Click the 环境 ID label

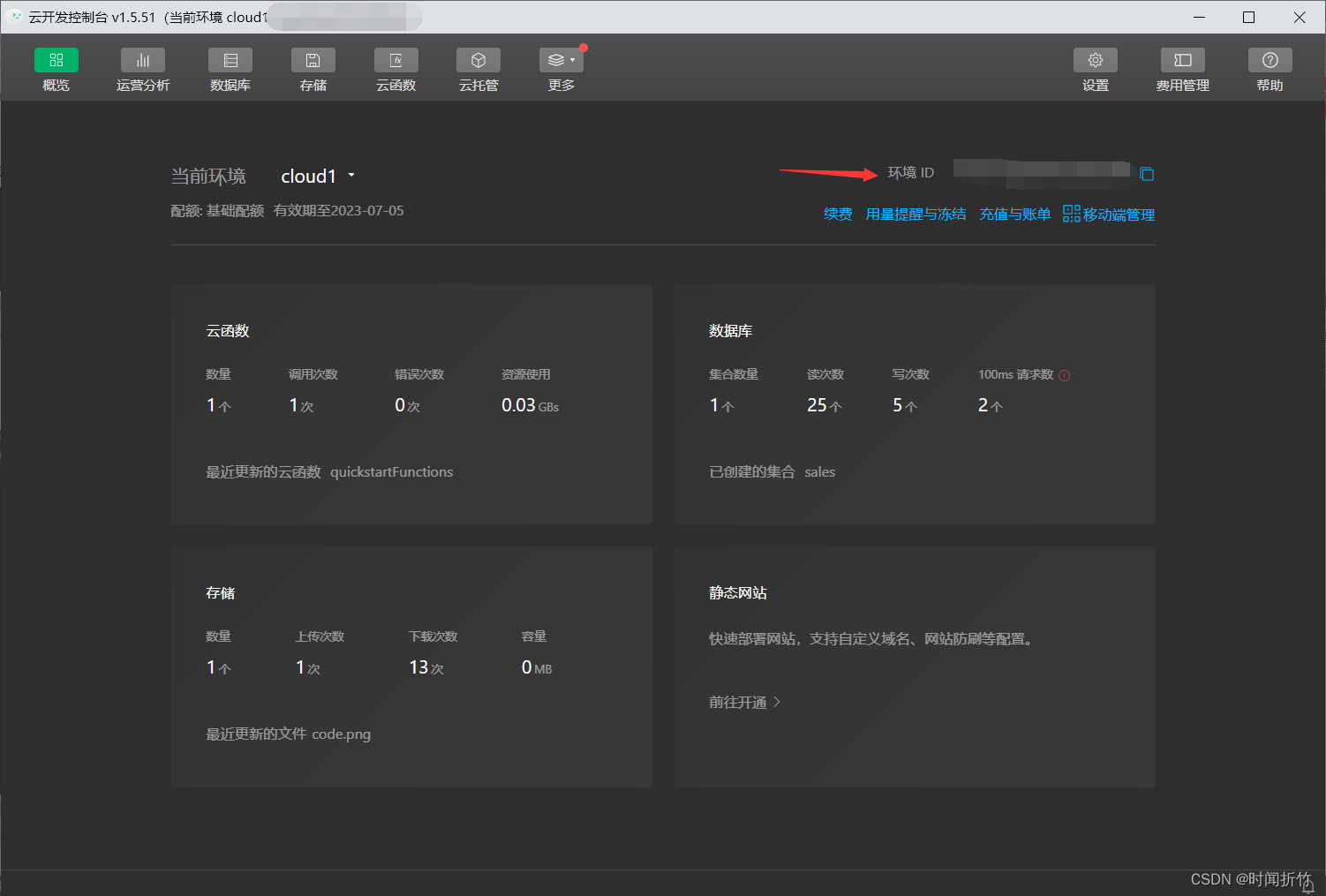pyautogui.click(x=910, y=173)
